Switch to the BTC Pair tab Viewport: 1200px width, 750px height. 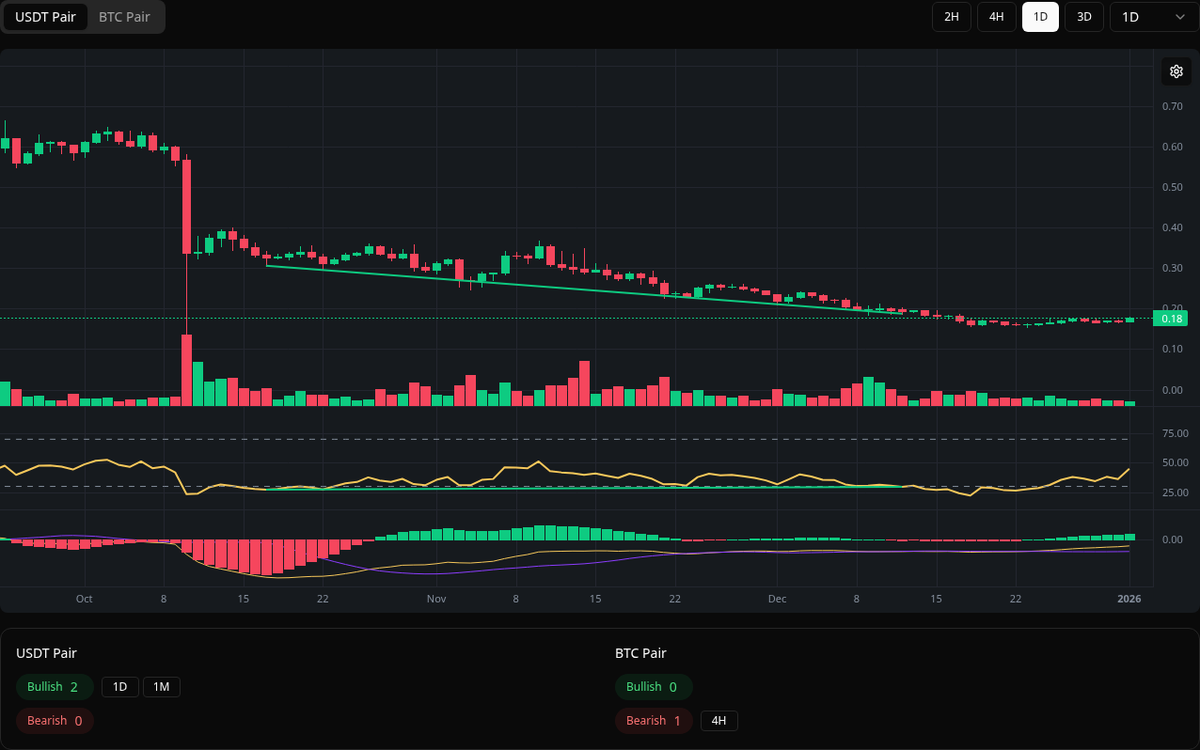coord(123,17)
